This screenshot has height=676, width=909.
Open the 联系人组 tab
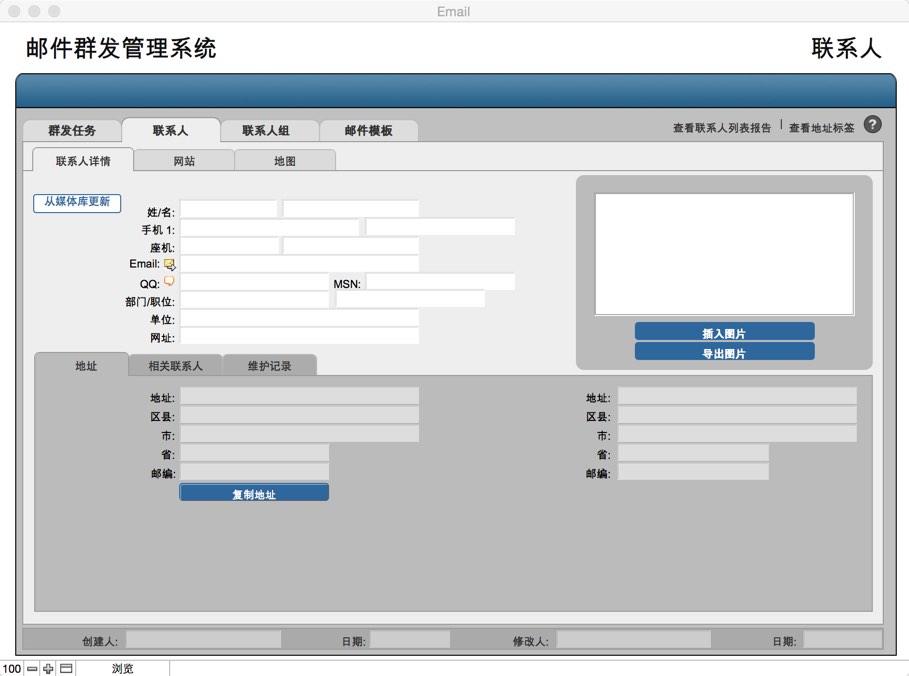click(266, 131)
